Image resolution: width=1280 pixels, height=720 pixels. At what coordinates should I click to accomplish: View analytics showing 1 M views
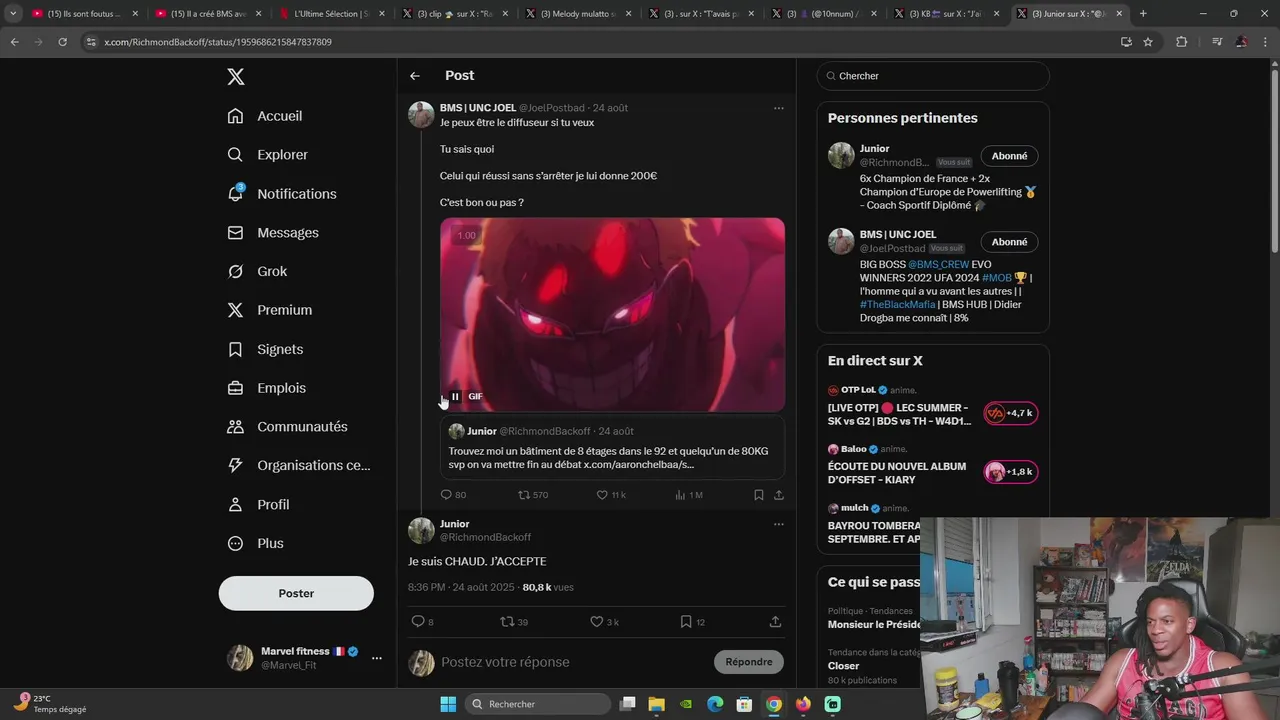(x=688, y=495)
